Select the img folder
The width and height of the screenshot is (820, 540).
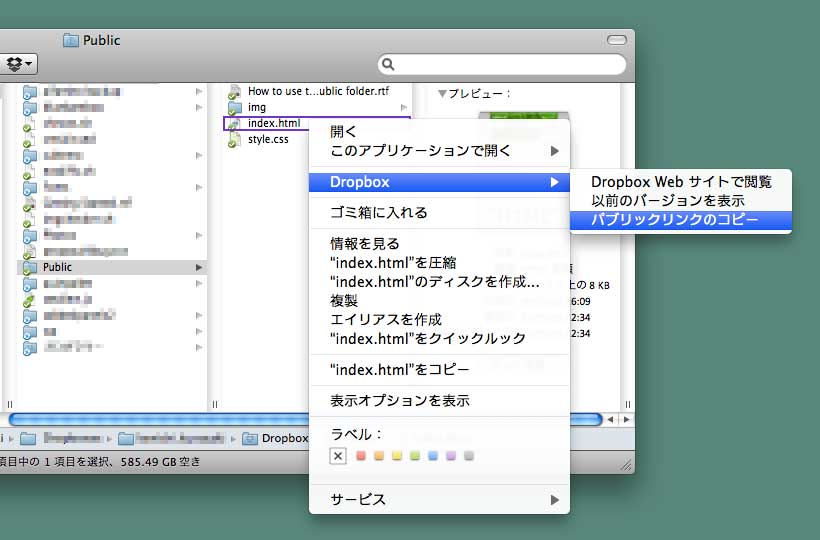[x=318, y=107]
